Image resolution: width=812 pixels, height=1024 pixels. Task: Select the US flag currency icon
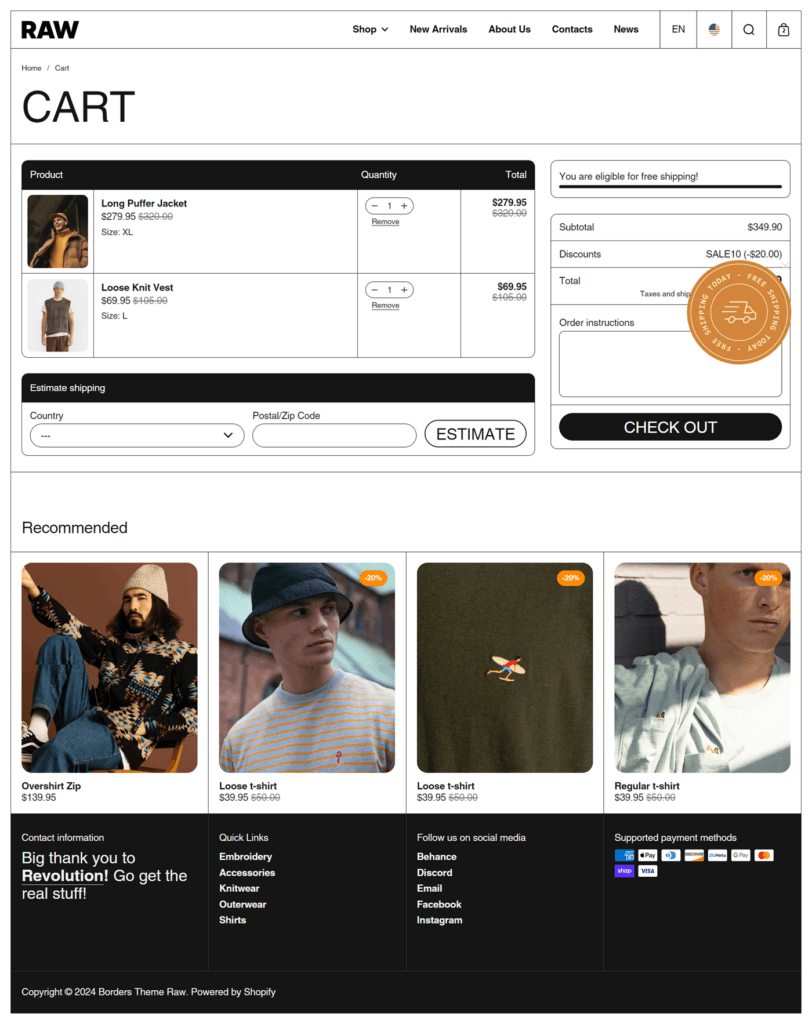pyautogui.click(x=714, y=29)
